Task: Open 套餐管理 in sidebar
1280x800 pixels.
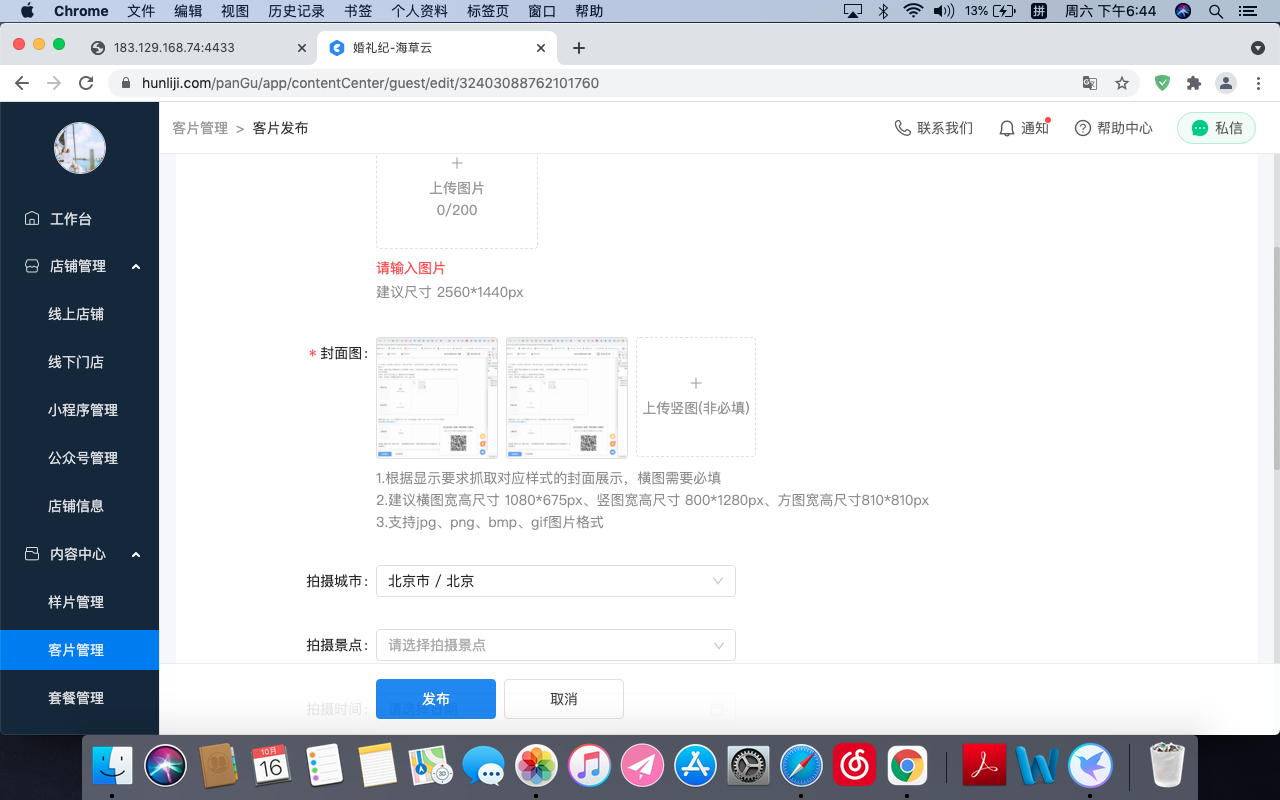Action: tap(76, 698)
